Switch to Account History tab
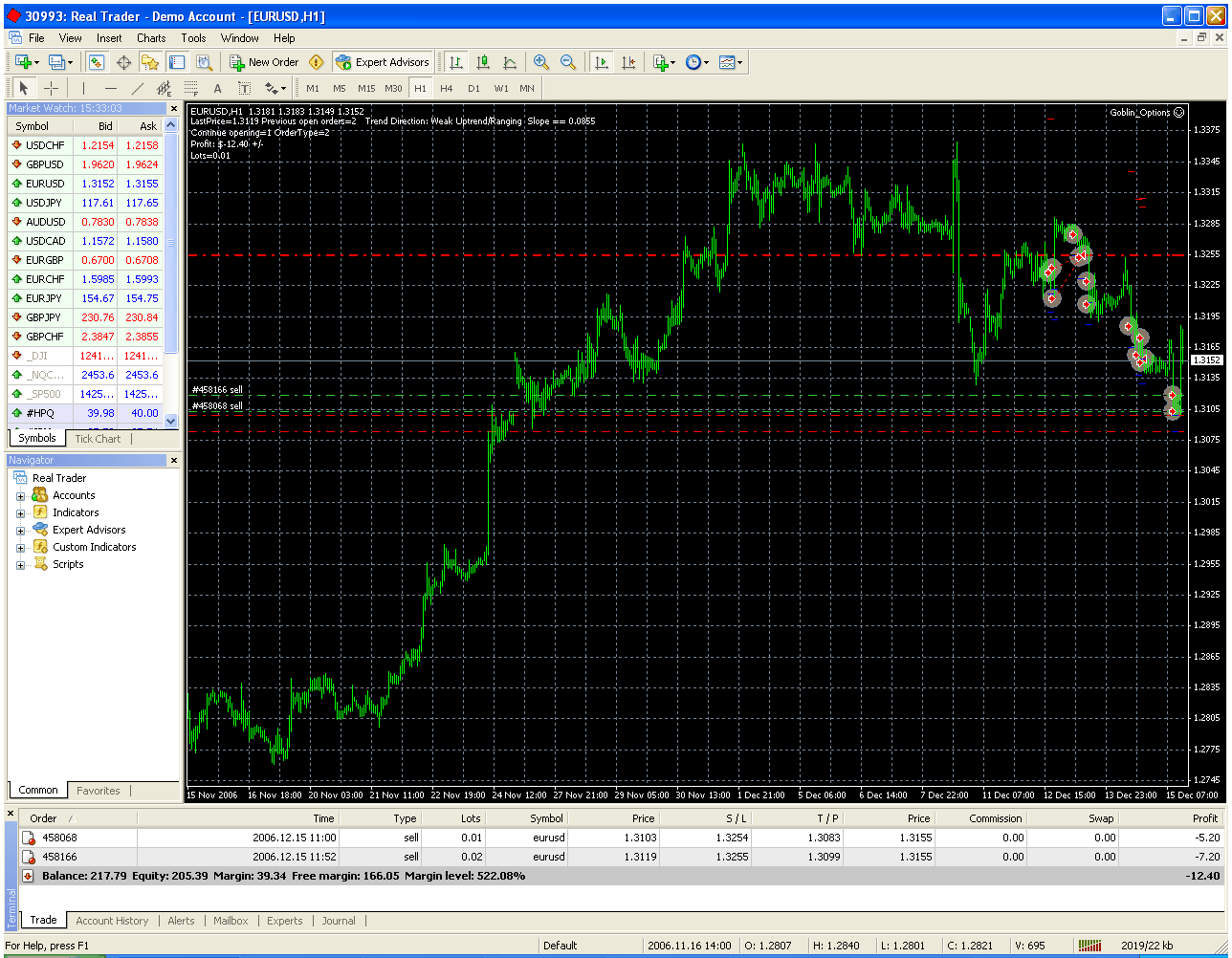 pos(112,921)
